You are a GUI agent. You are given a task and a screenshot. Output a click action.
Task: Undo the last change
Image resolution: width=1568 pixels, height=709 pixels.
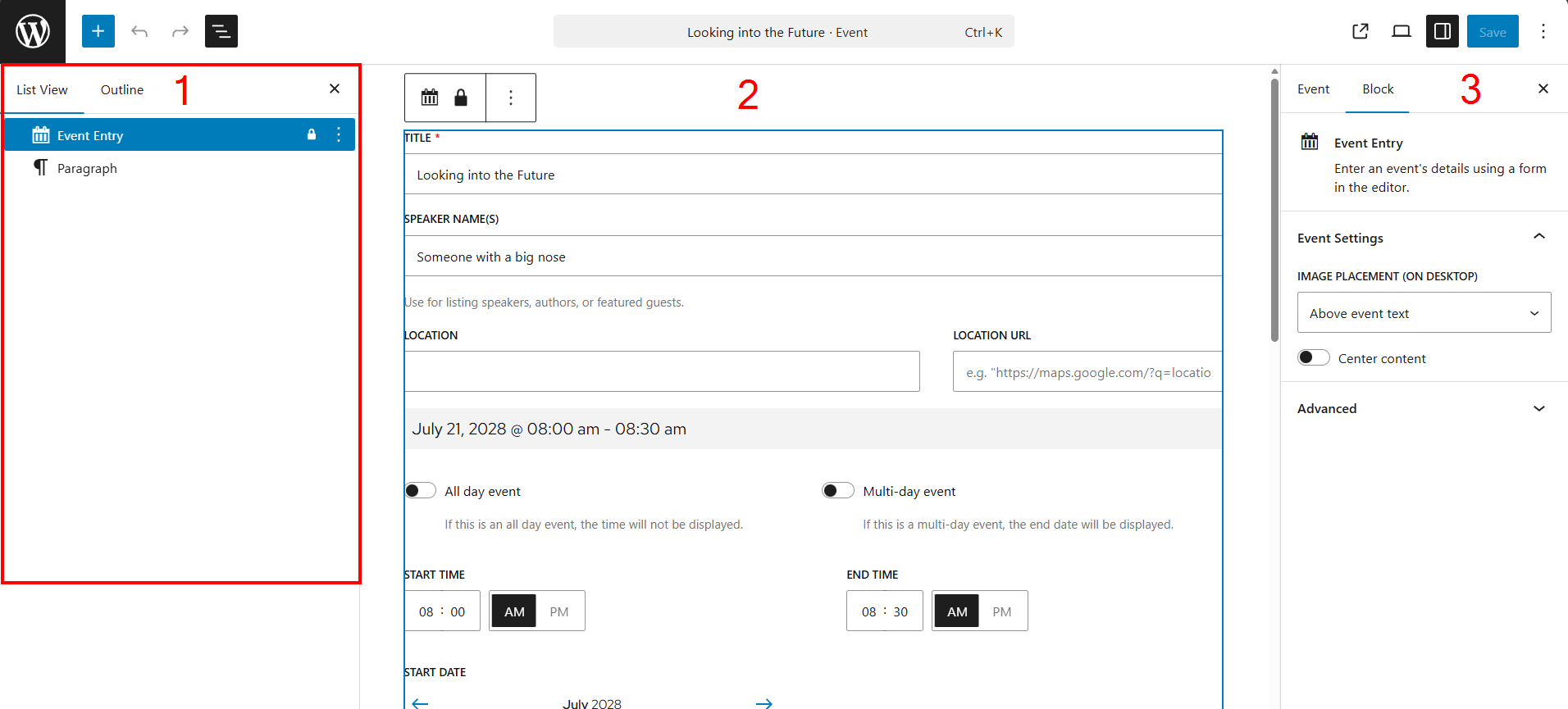pyautogui.click(x=139, y=31)
